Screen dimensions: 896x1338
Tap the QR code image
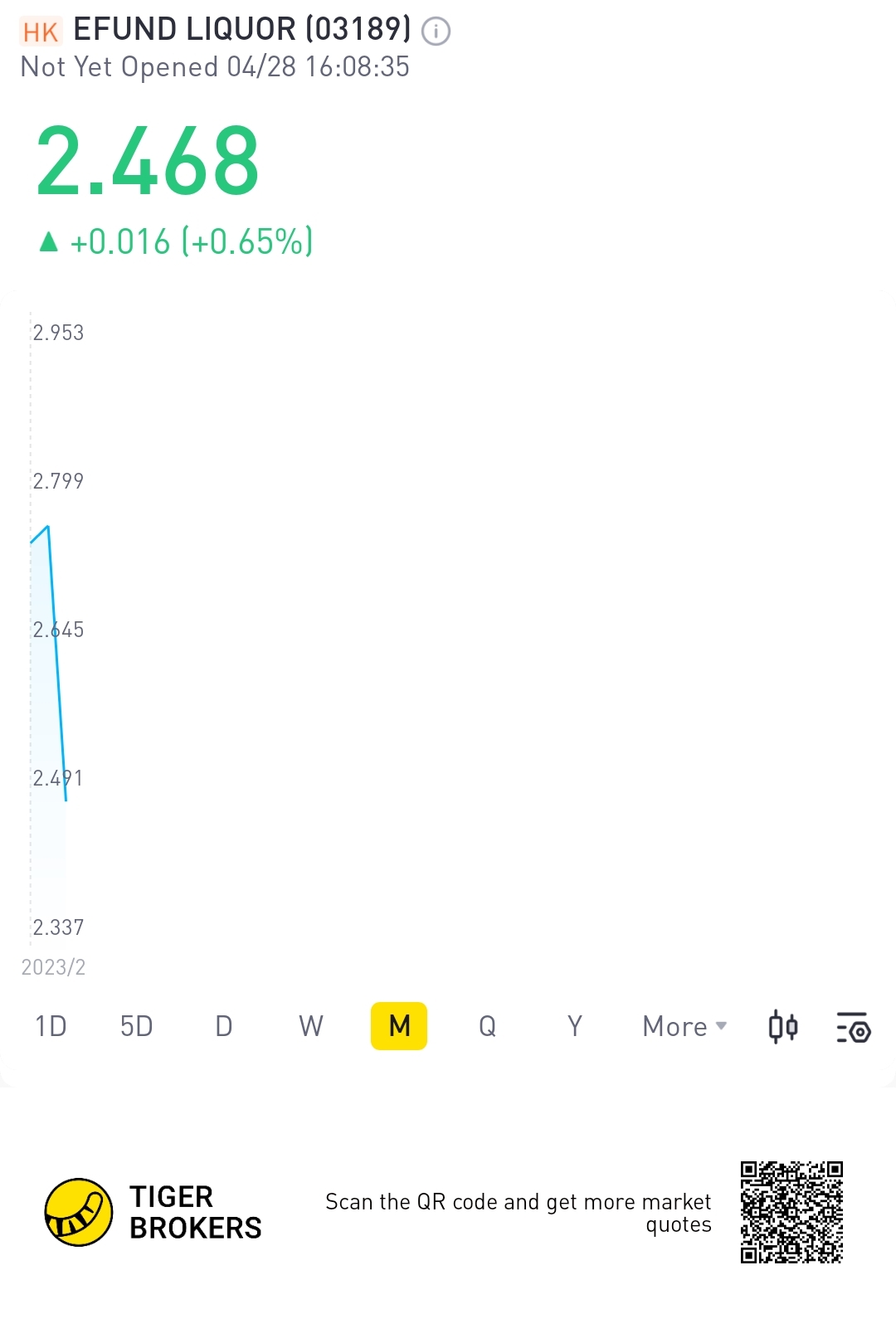[x=791, y=1212]
